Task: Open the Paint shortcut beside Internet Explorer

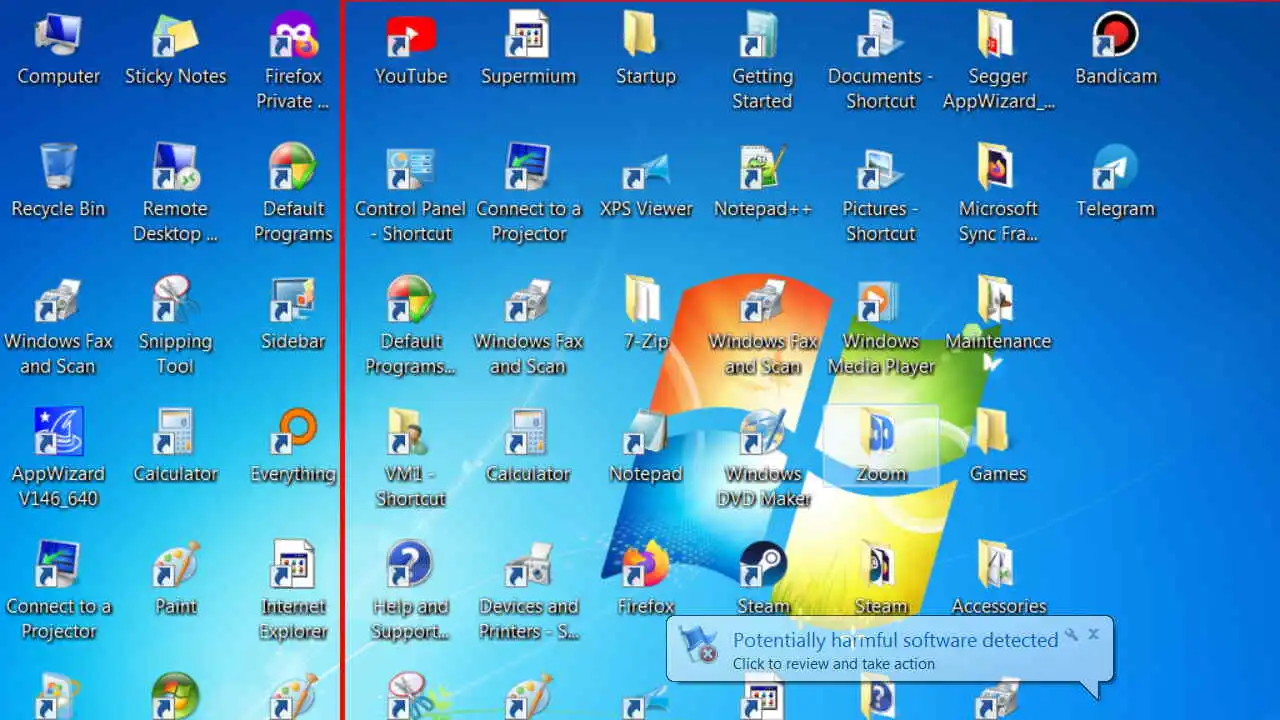Action: pos(175,578)
